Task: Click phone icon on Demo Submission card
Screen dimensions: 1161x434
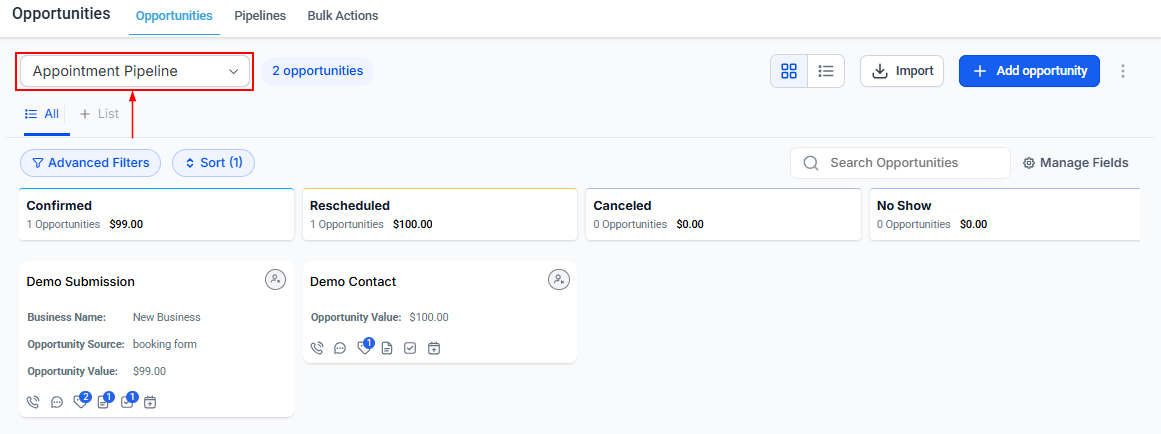Action: click(33, 402)
